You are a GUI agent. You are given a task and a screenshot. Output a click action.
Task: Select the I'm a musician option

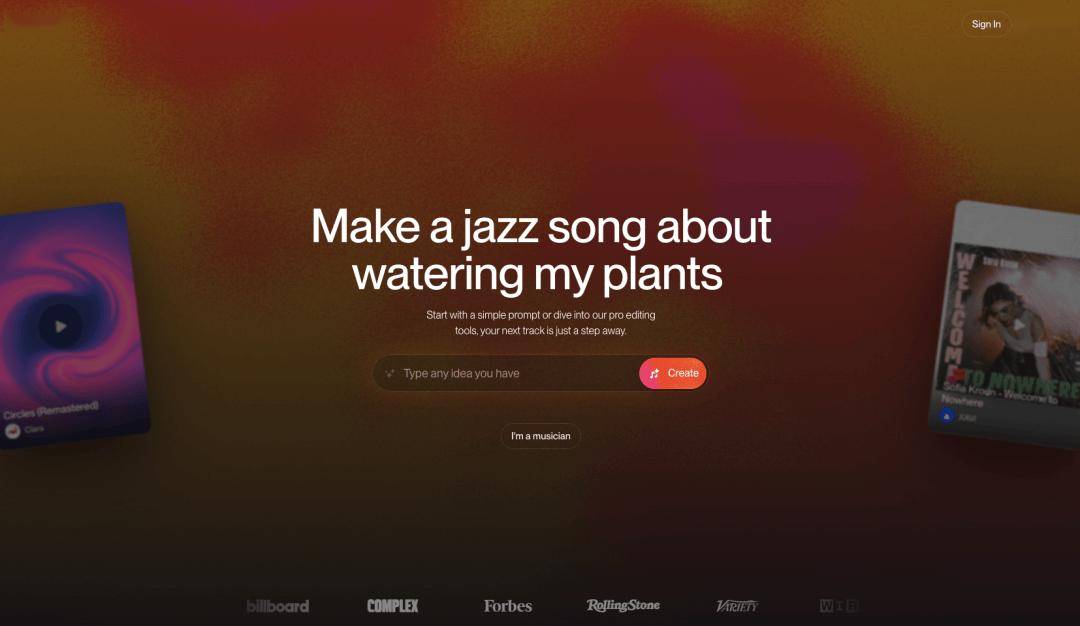tap(541, 436)
